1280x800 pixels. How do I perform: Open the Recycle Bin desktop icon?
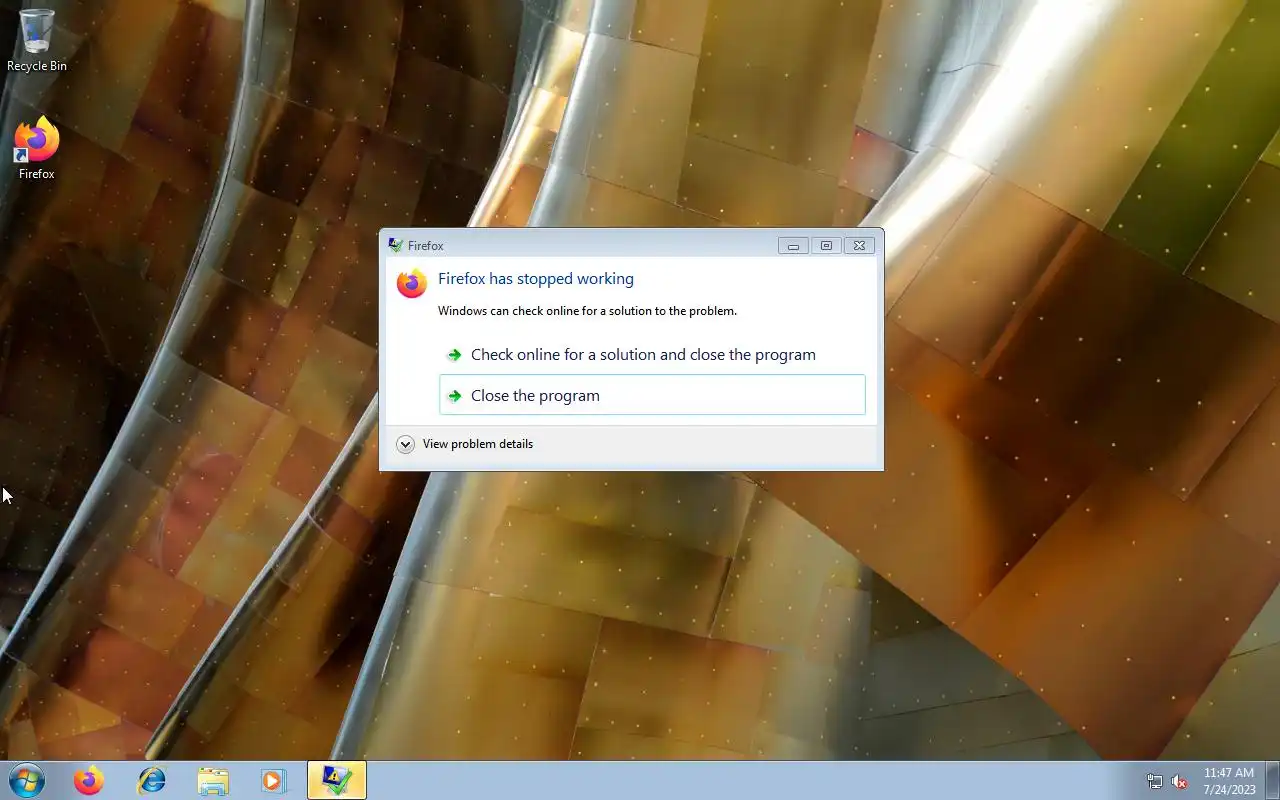point(37,40)
